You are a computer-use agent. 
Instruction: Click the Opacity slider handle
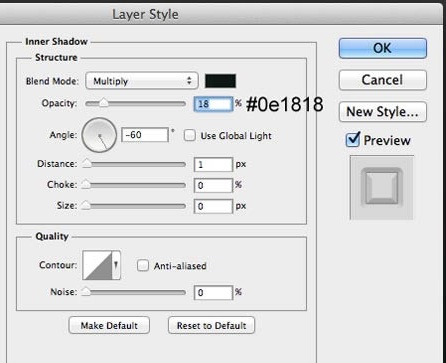coord(104,103)
